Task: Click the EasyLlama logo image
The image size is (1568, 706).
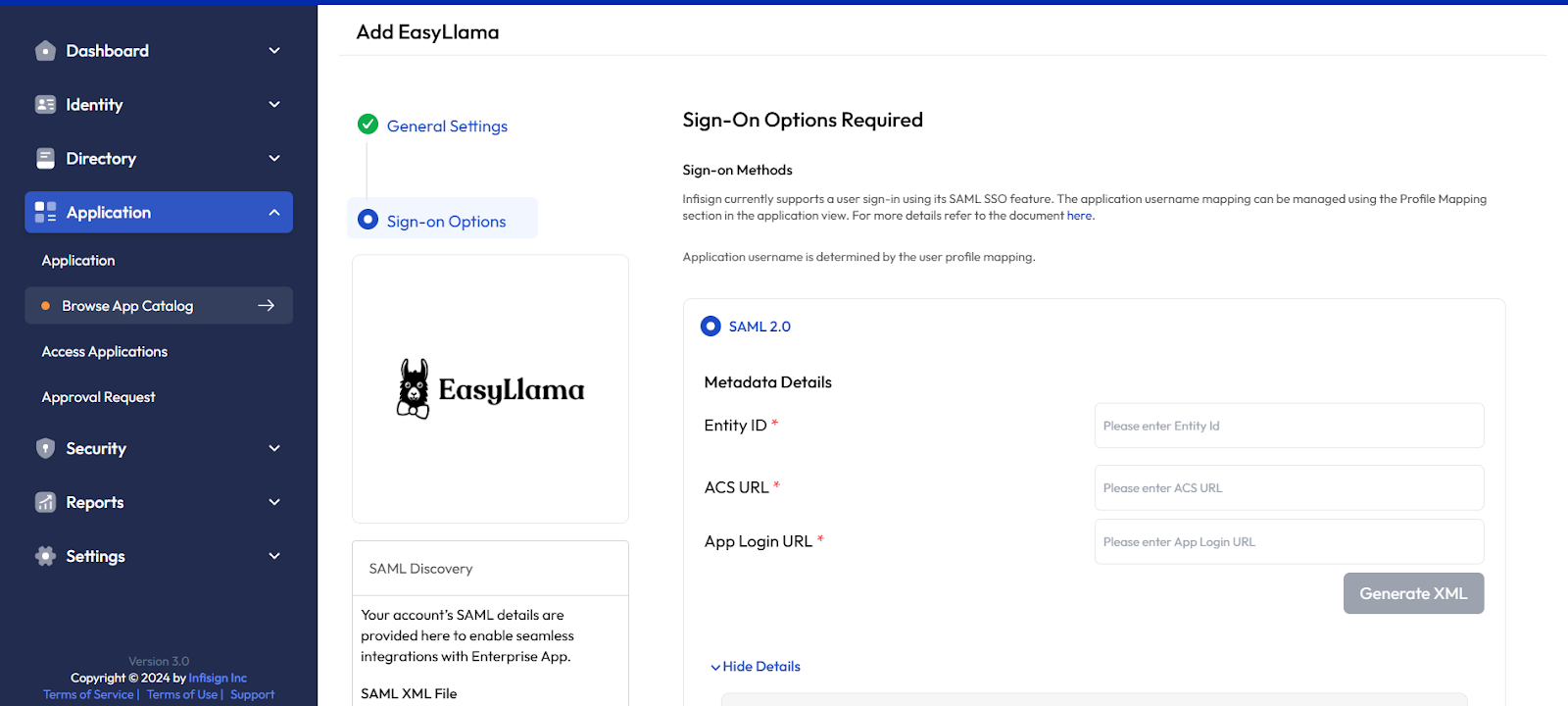Action: pyautogui.click(x=490, y=389)
